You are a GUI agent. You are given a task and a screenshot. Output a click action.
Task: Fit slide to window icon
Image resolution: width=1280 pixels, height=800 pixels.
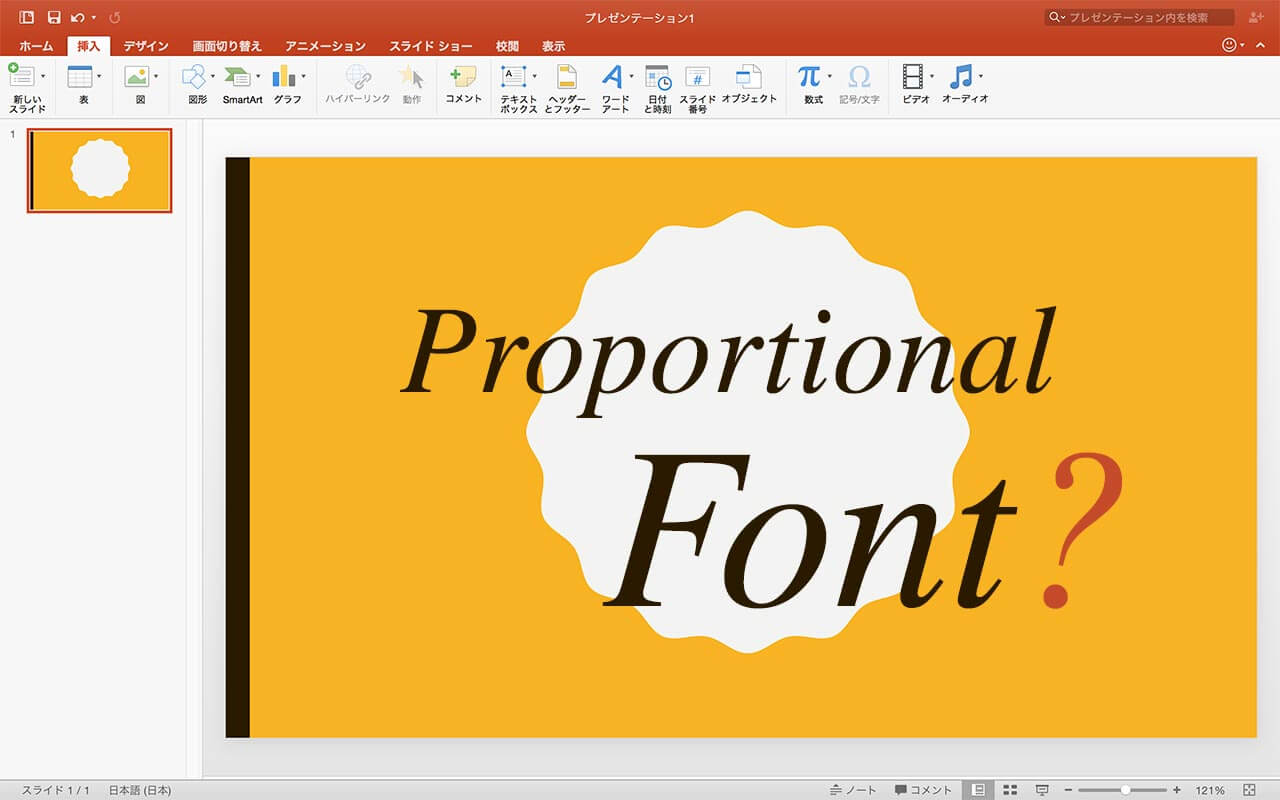1249,790
